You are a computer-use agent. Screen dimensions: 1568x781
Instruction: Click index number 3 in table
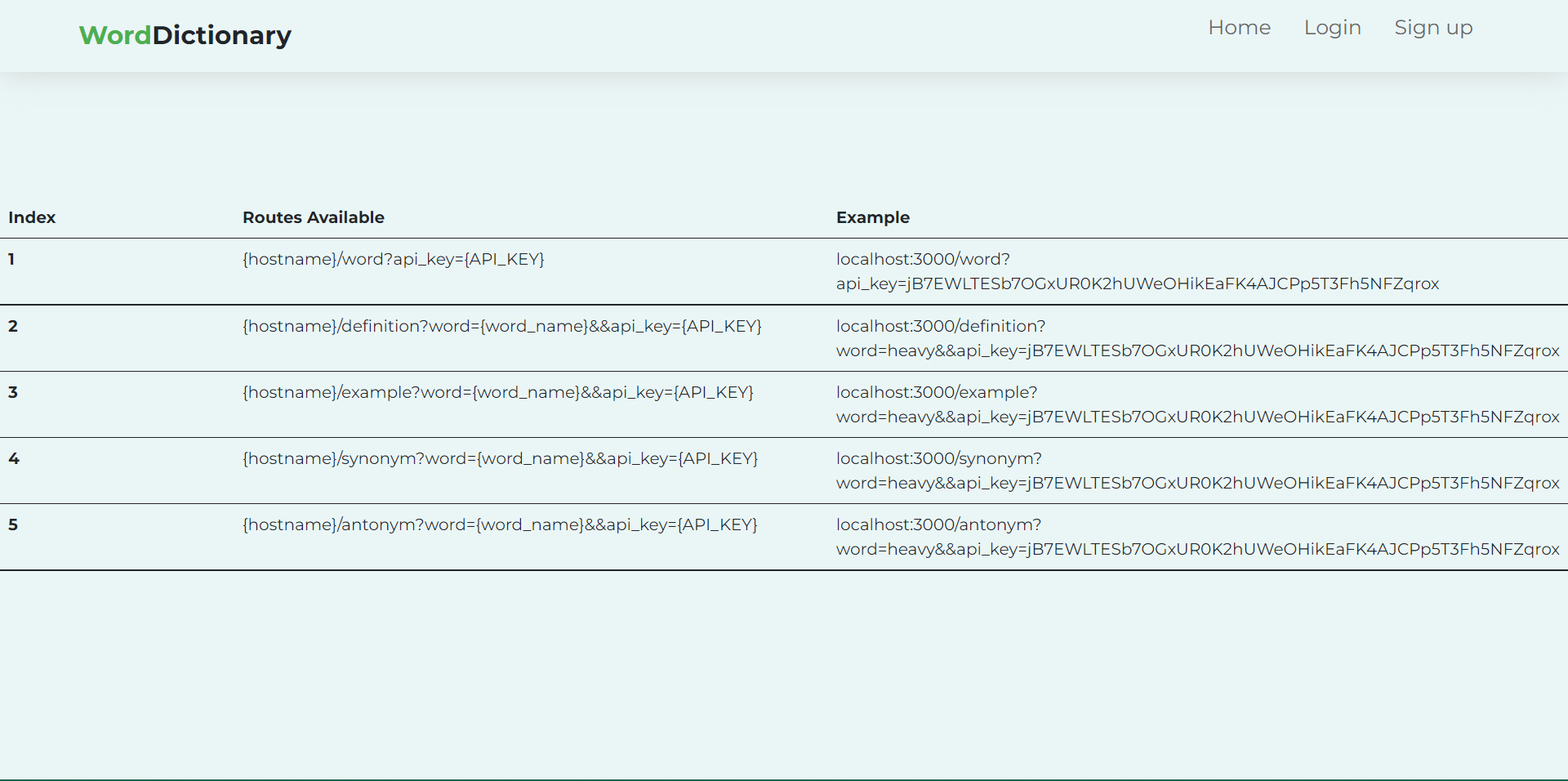coord(13,392)
